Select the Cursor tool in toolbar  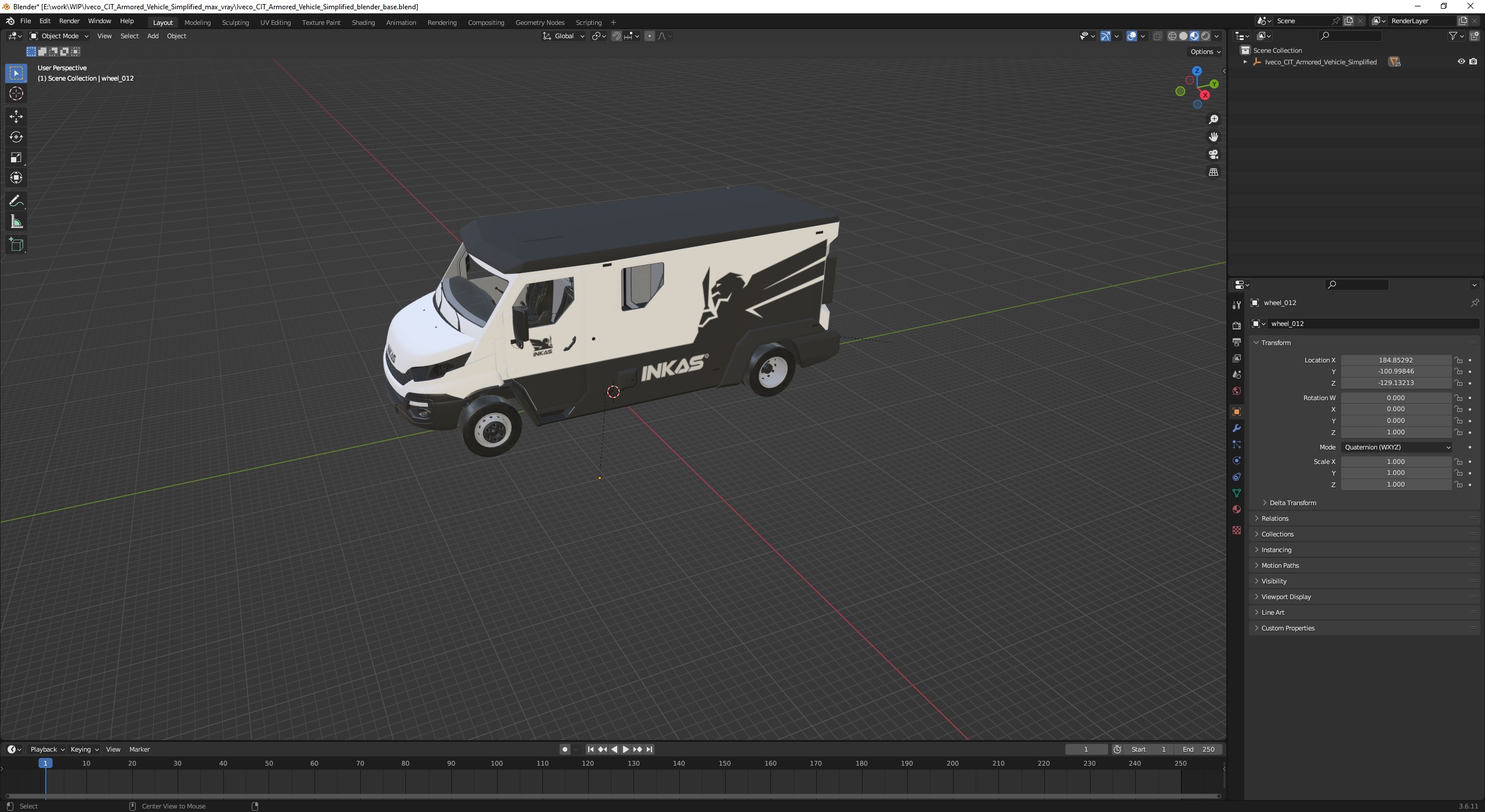(16, 93)
